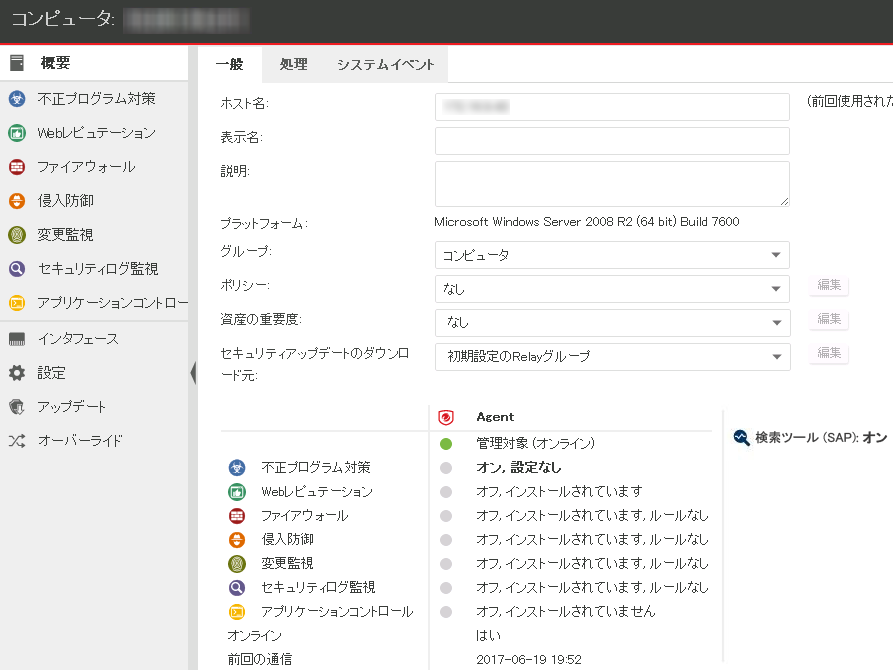
Task: Open the ポリシー dropdown
Action: [612, 289]
